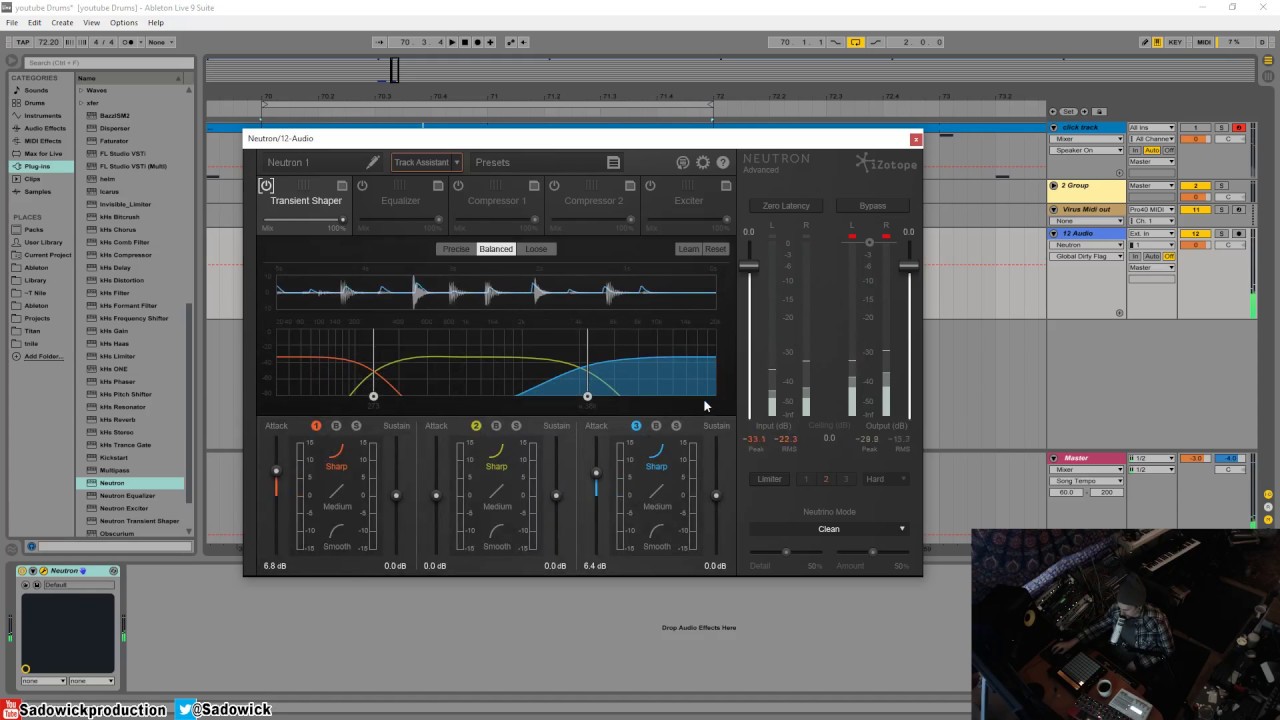Select Balanced transient mode
1280x720 pixels.
pyautogui.click(x=496, y=249)
